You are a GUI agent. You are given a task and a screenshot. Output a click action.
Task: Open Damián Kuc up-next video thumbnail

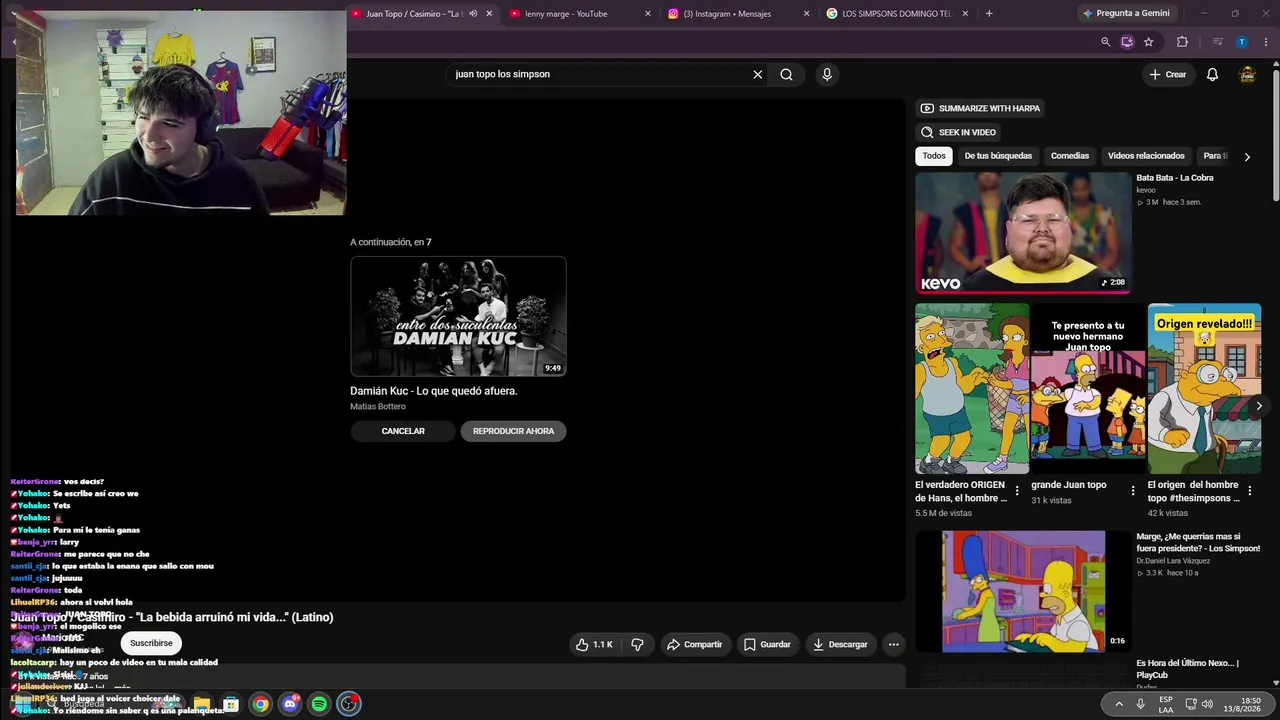[x=458, y=316]
